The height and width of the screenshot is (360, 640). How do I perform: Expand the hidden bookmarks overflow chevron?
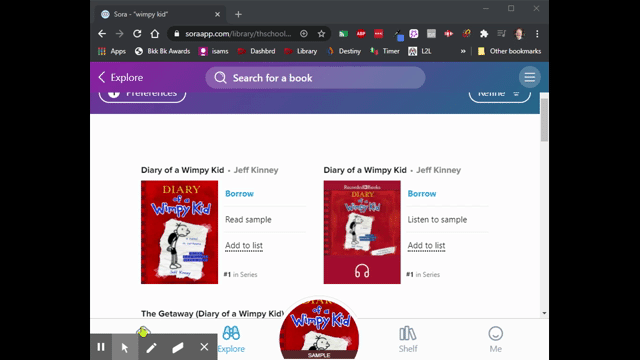tap(463, 51)
